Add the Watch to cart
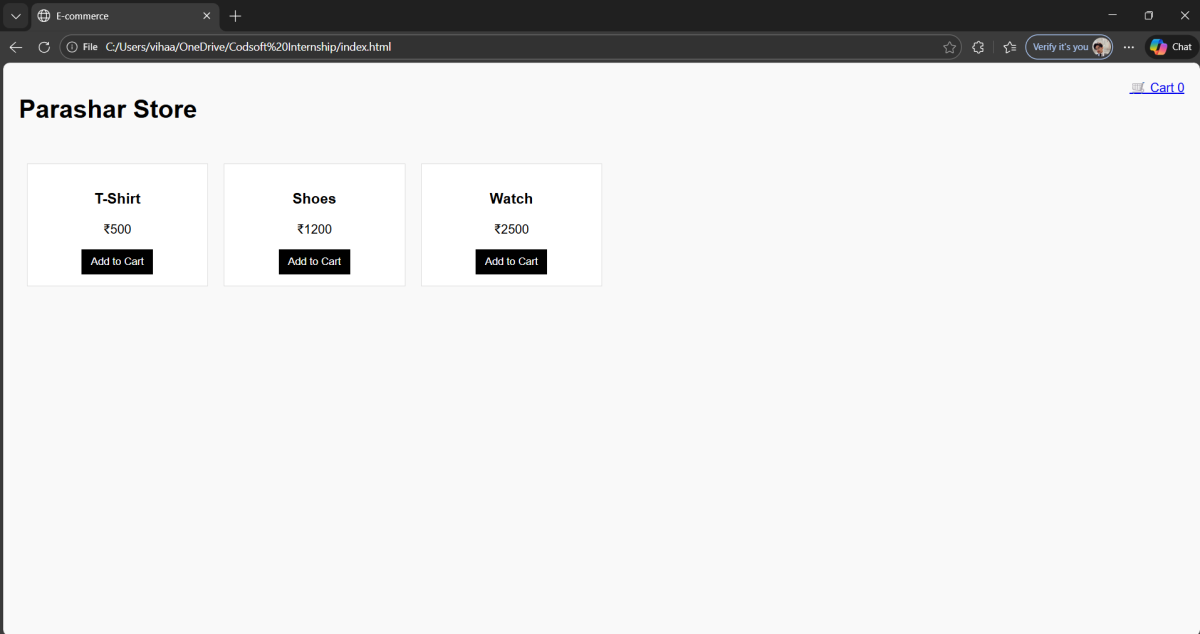 click(x=511, y=262)
